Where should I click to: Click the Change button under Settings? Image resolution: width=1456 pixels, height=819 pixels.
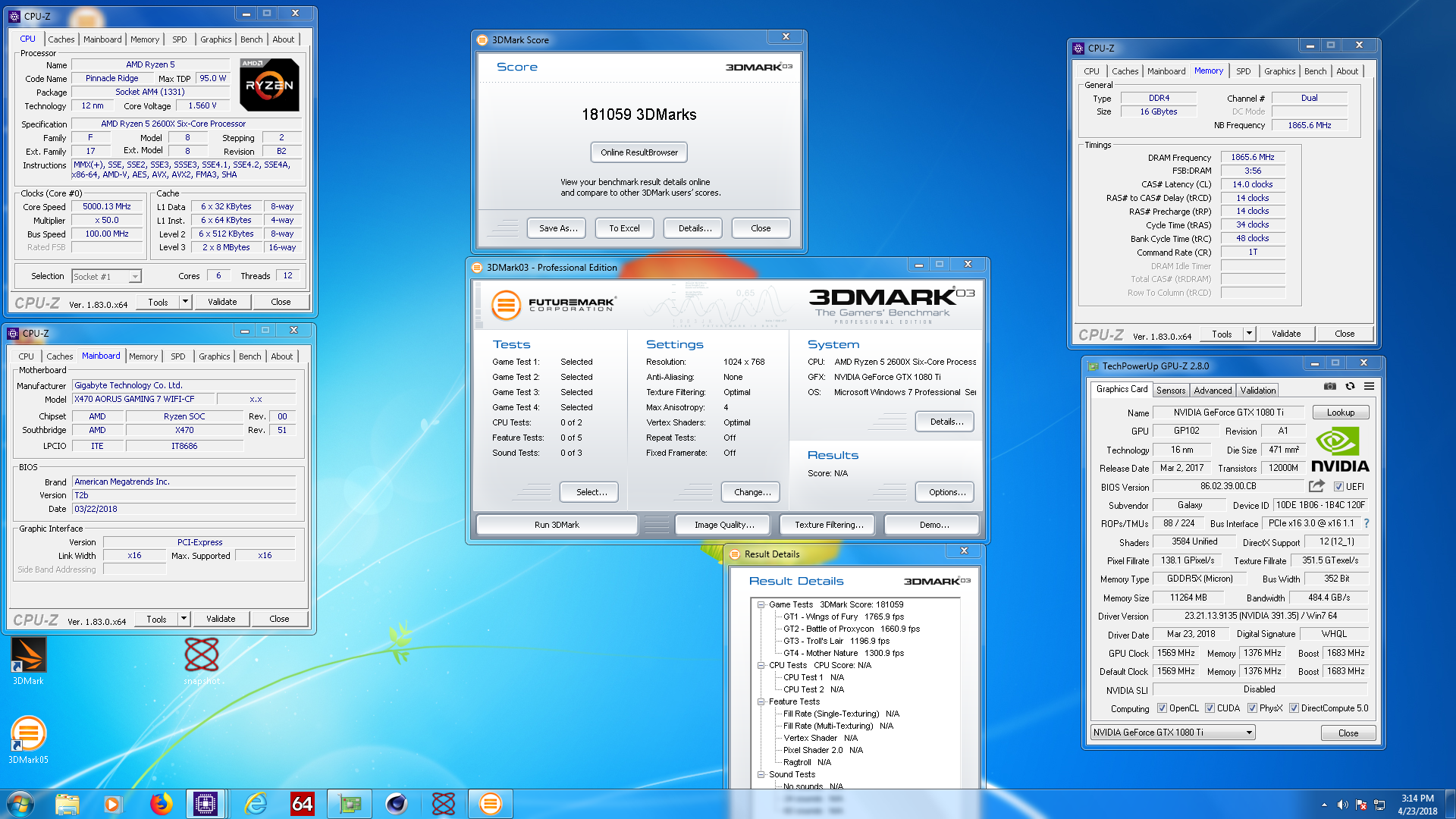tap(752, 492)
